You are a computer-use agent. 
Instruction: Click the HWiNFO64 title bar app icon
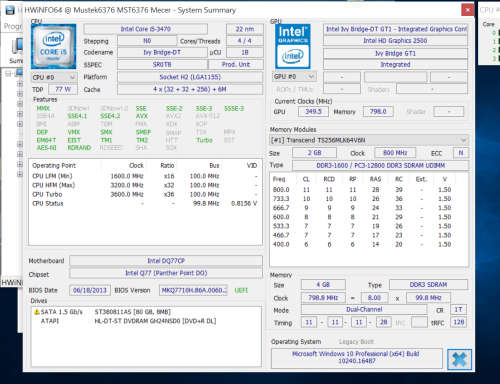(10, 10)
